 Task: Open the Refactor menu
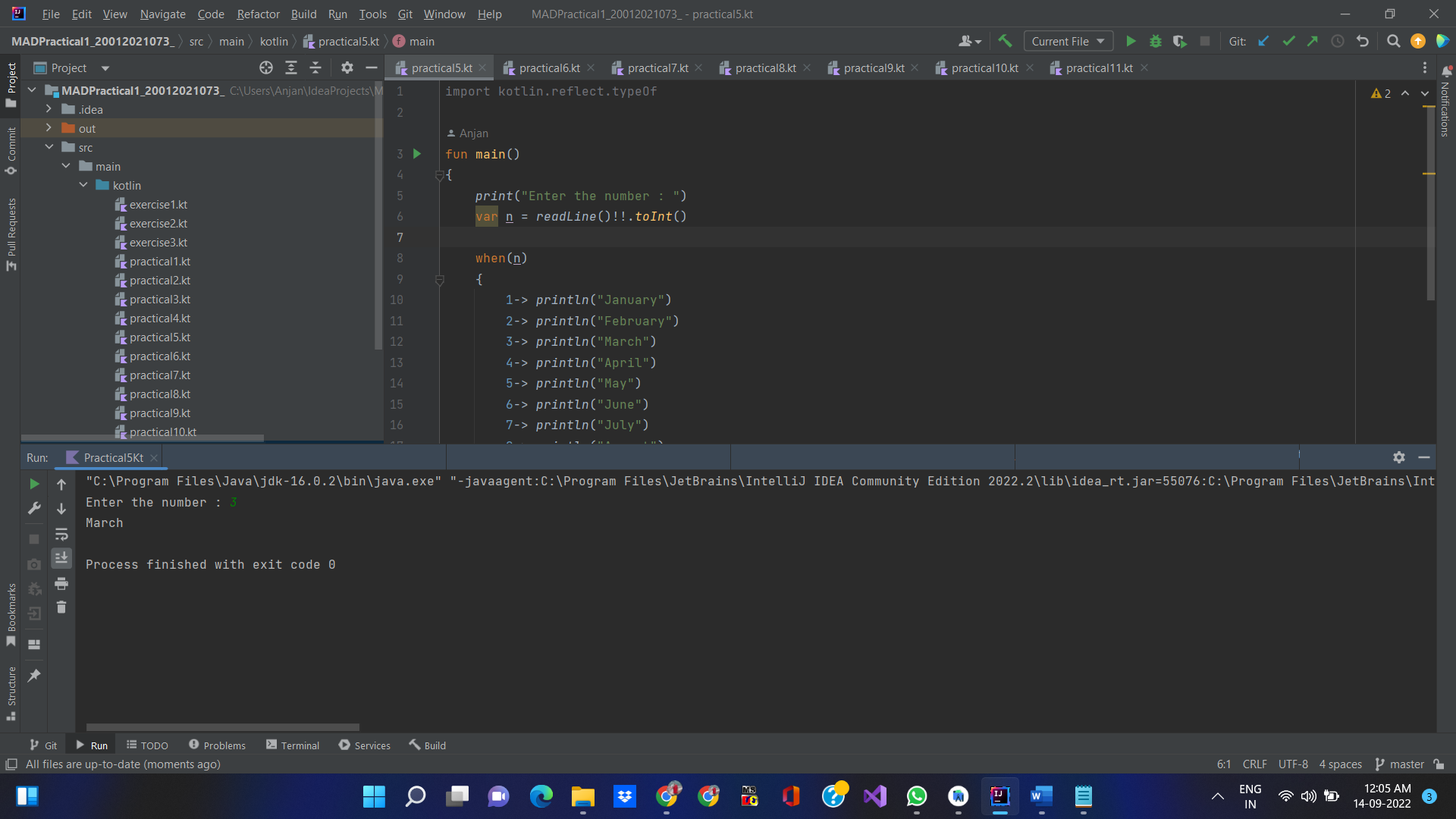pos(258,14)
